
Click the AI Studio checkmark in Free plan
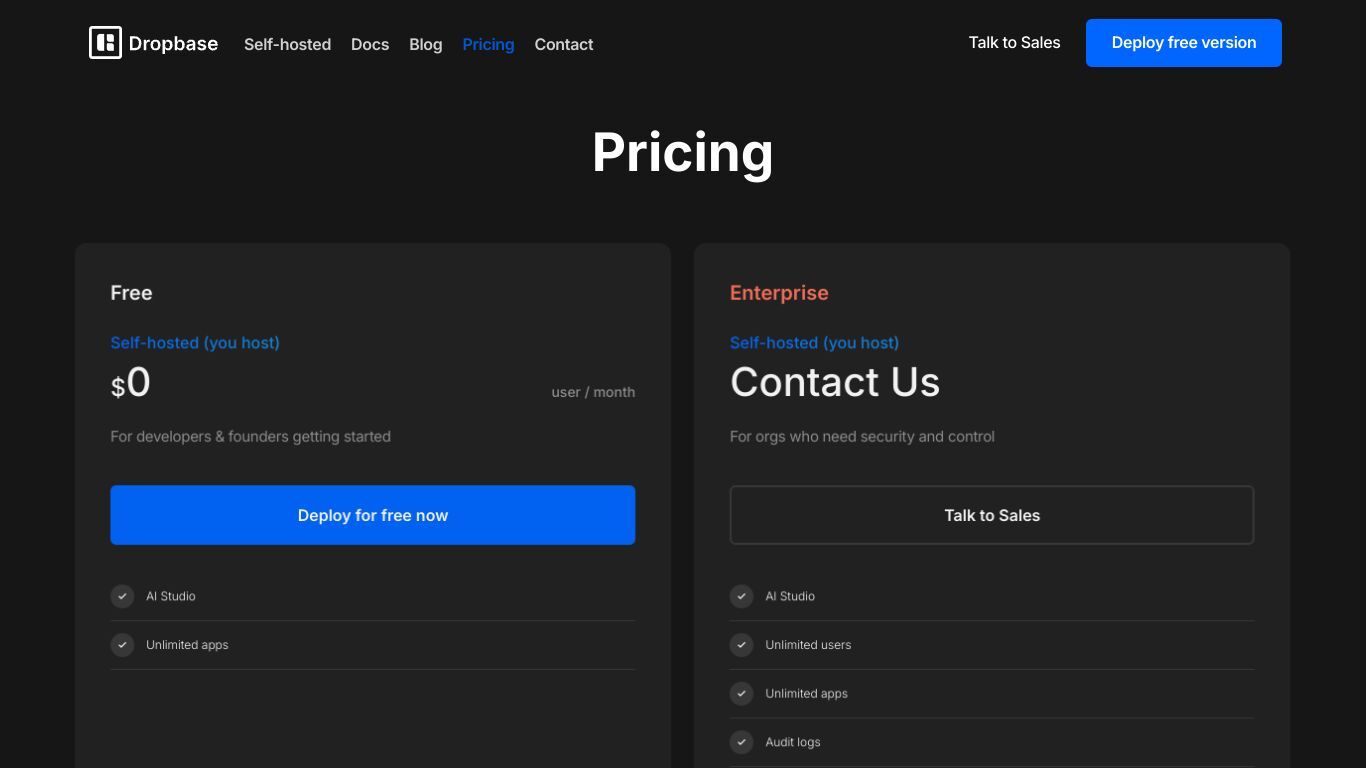click(x=122, y=596)
